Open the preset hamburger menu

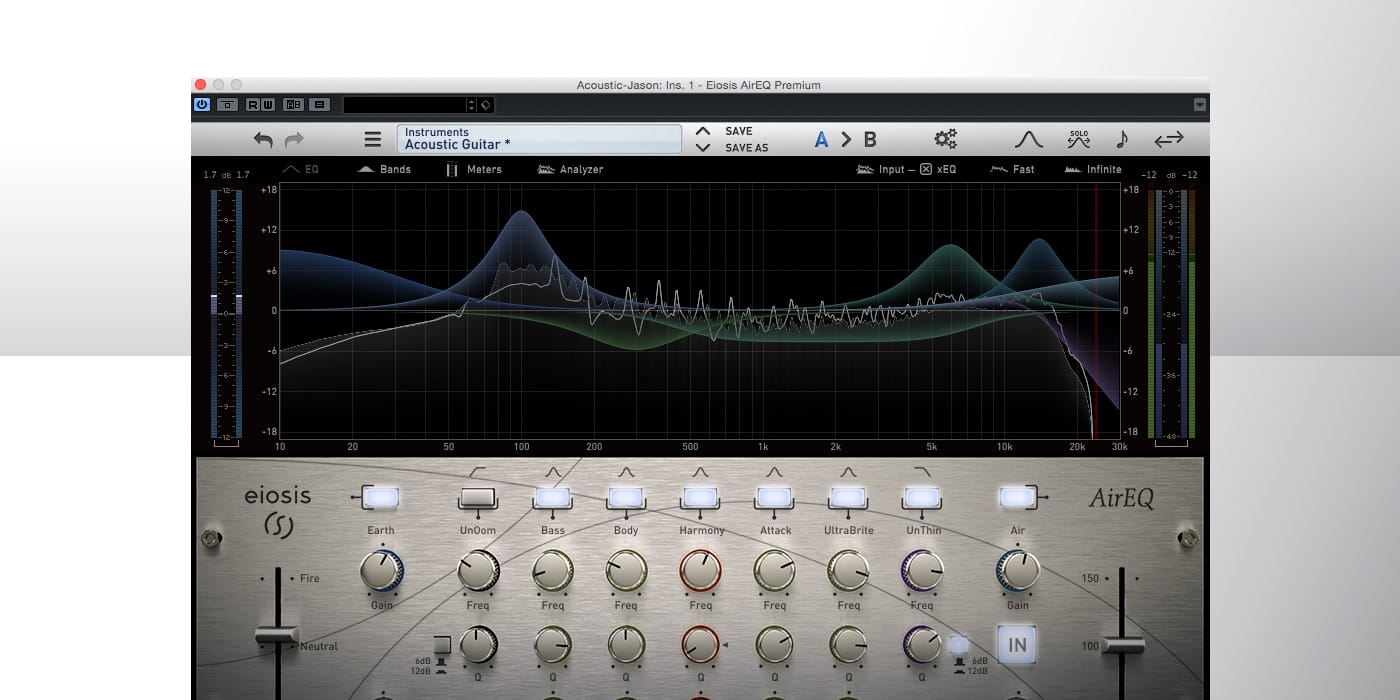pos(372,140)
